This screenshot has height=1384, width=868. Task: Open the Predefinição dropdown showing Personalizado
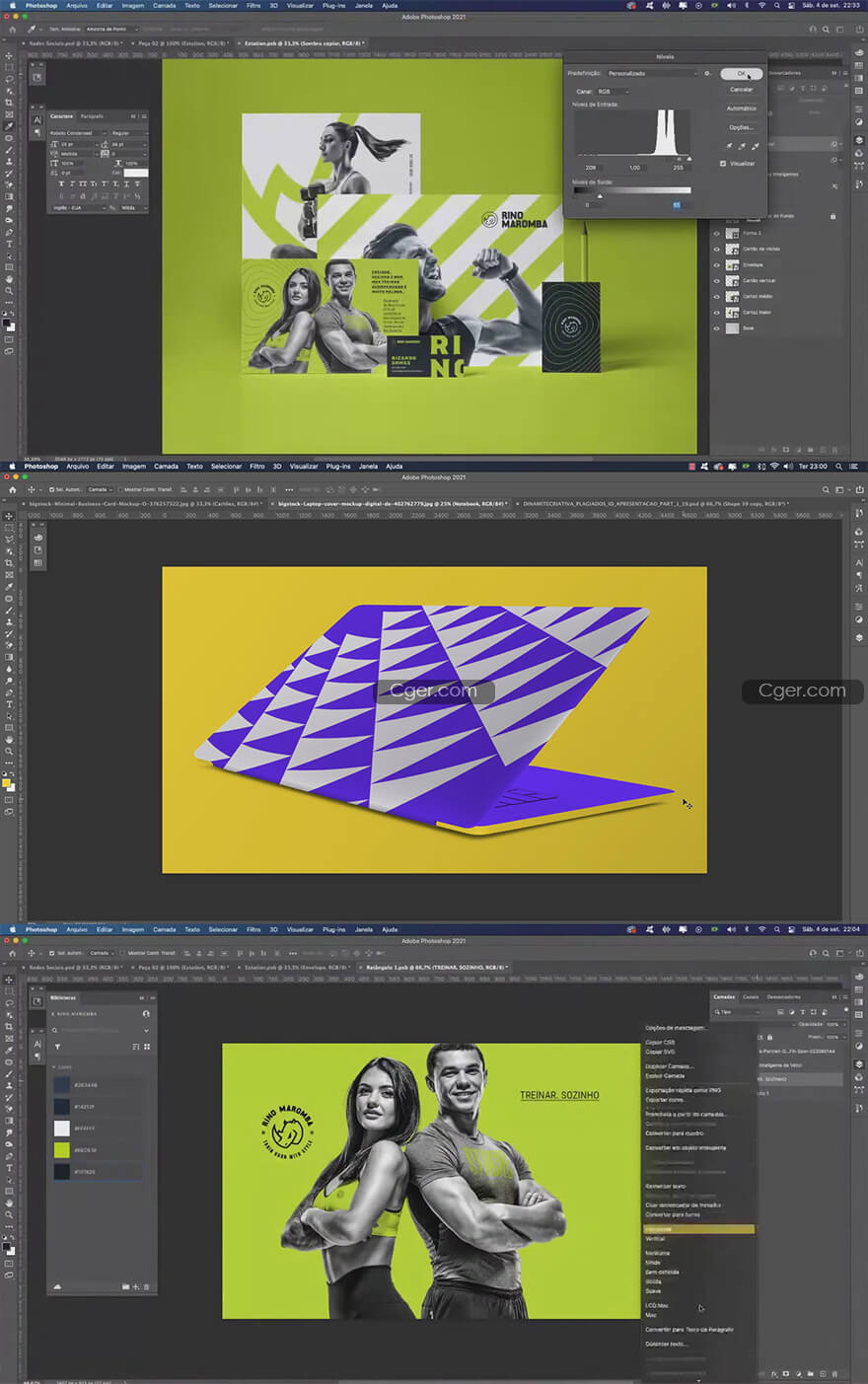click(652, 73)
